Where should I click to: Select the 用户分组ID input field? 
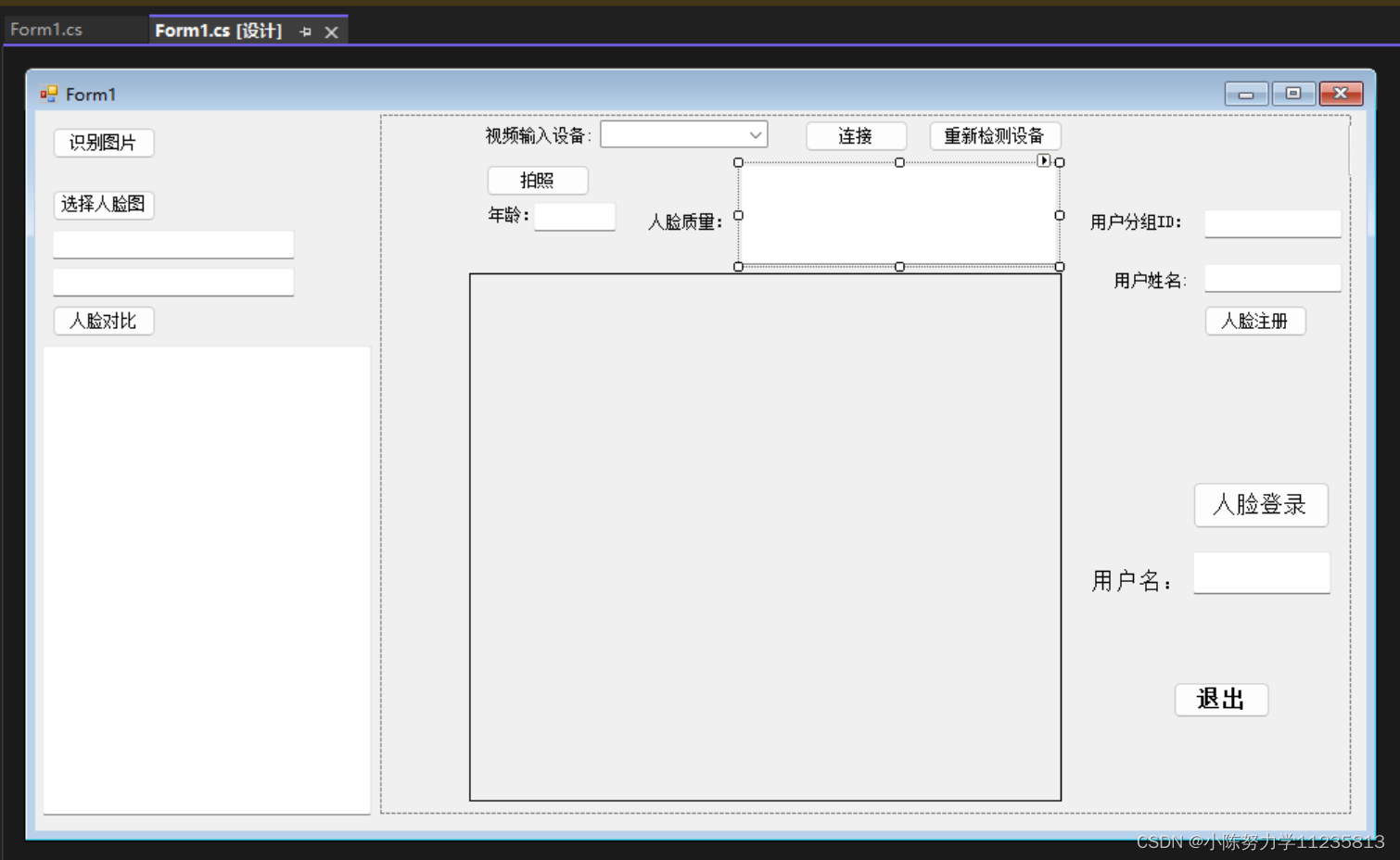coord(1273,223)
